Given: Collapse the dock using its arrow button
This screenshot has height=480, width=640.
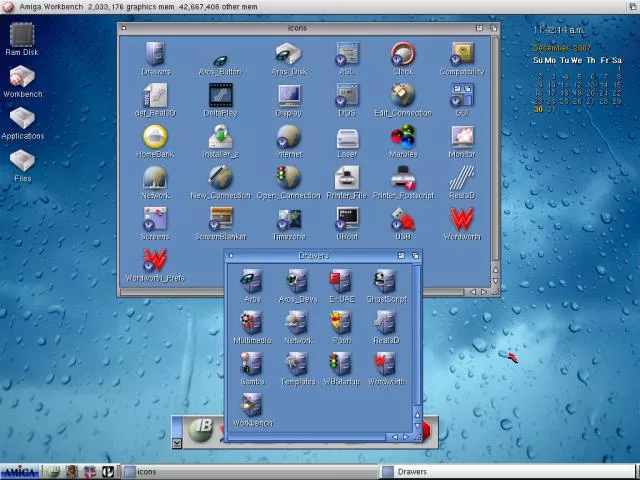Looking at the screenshot, I should click(177, 443).
